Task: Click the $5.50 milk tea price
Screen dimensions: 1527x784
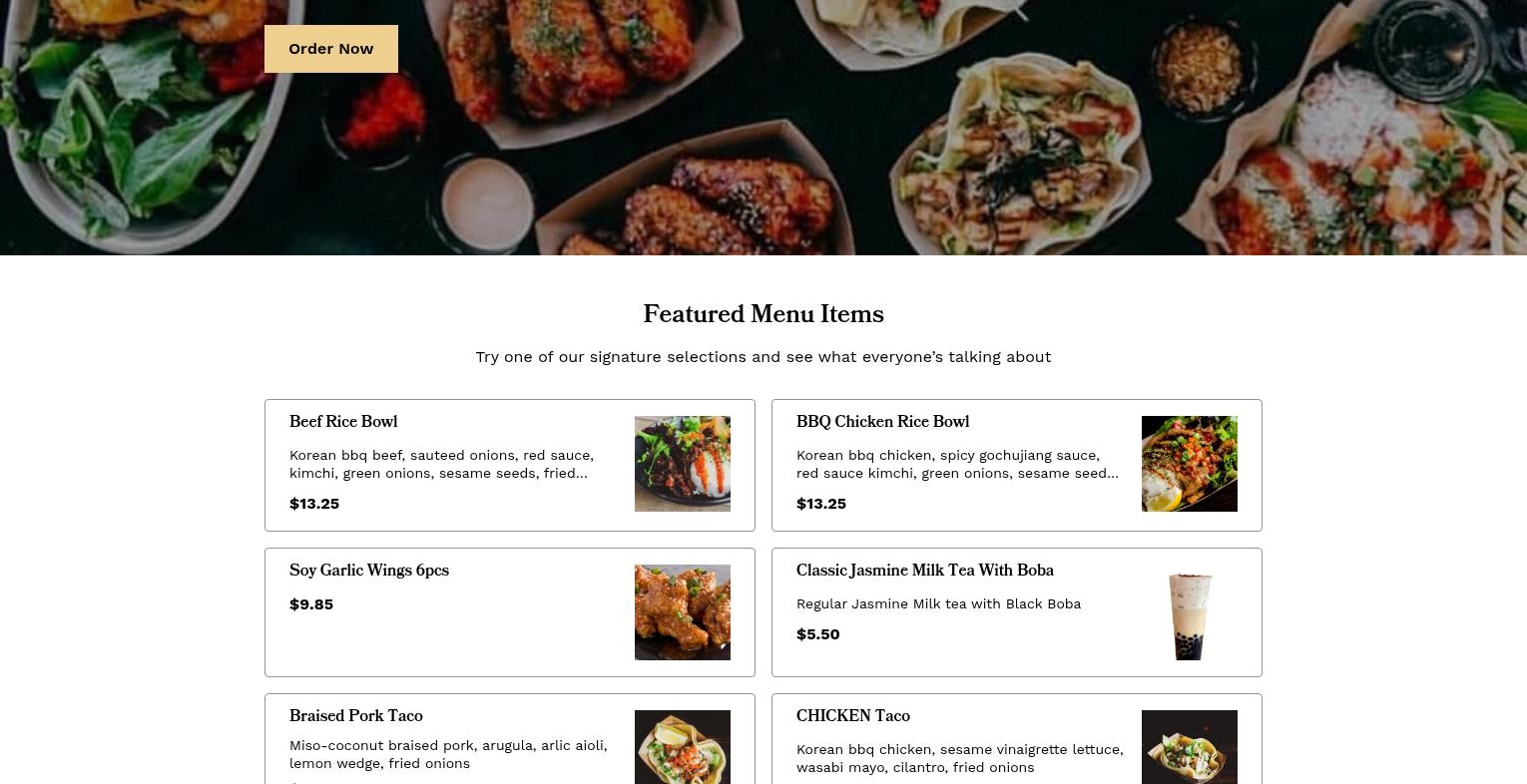Action: pos(818,634)
